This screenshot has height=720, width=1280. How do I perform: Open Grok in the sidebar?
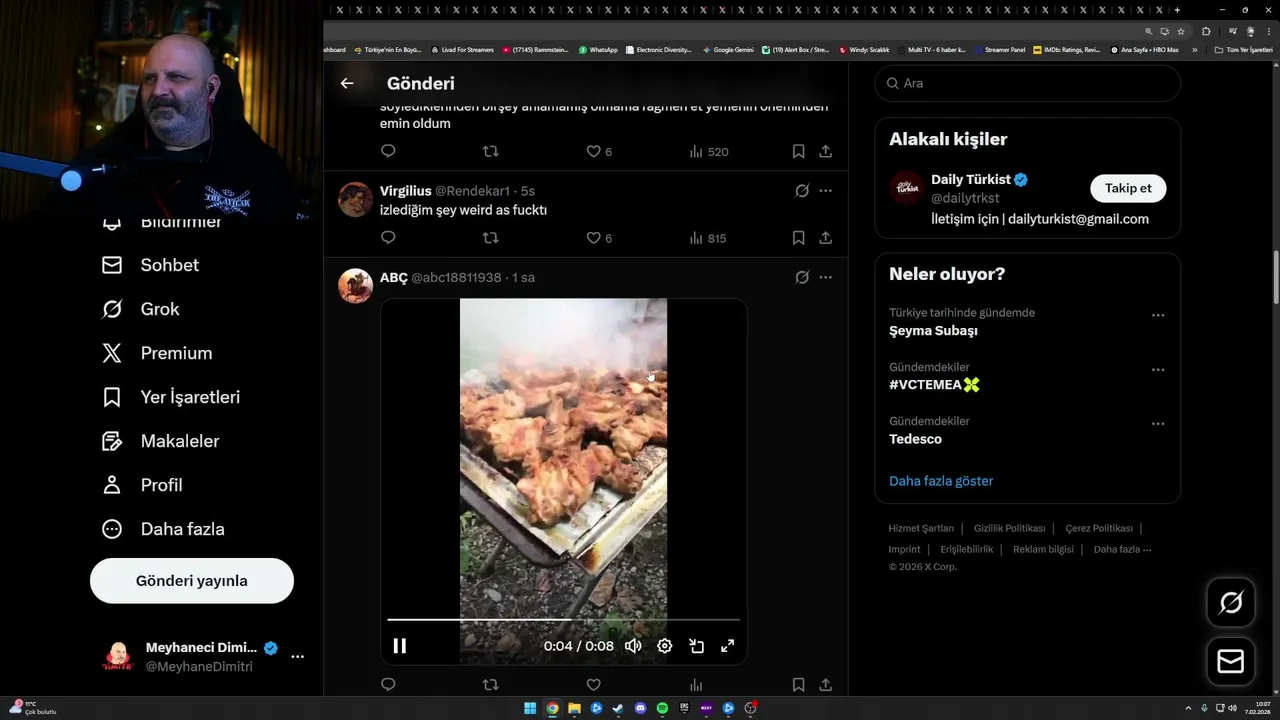coord(140,309)
